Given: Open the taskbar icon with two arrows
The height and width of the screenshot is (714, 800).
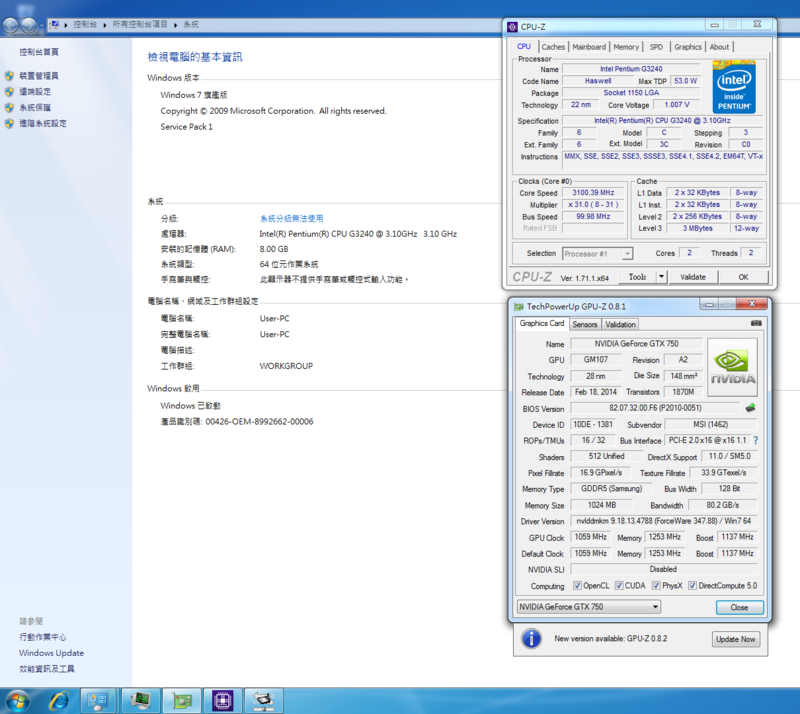Looking at the screenshot, I should [x=264, y=701].
